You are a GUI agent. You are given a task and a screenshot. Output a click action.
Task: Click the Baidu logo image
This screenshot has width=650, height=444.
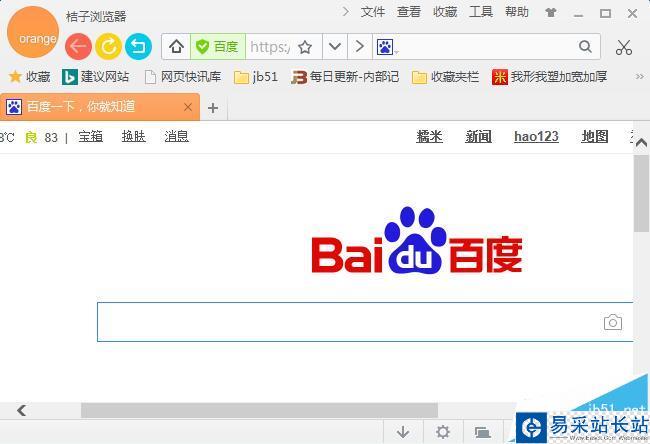point(417,240)
